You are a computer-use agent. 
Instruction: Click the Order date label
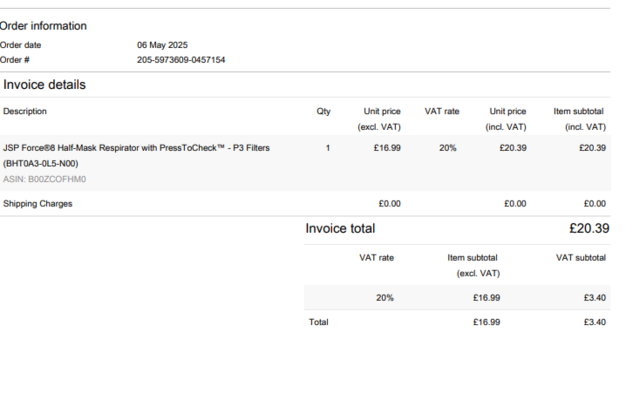click(x=21, y=45)
